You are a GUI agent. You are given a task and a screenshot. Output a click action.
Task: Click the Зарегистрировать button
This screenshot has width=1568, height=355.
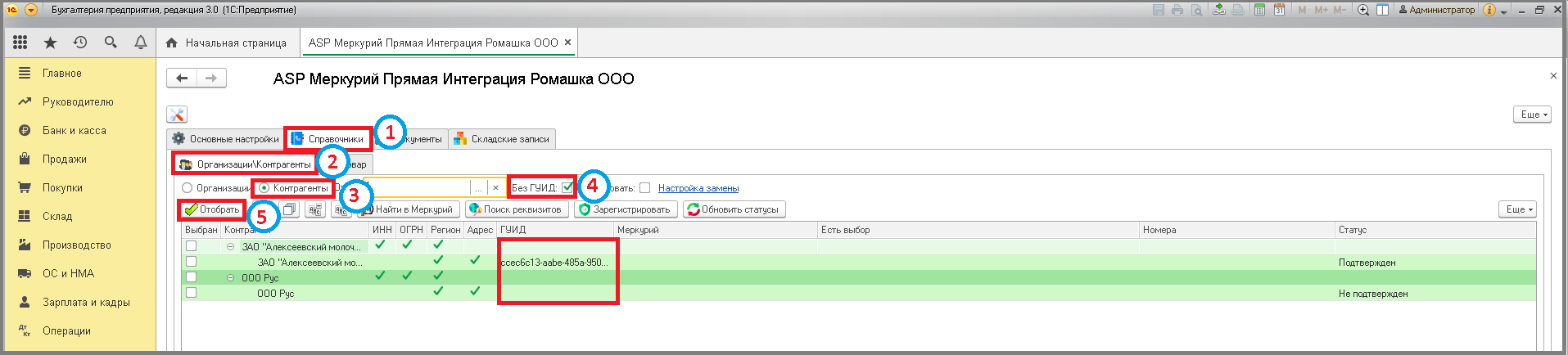626,209
